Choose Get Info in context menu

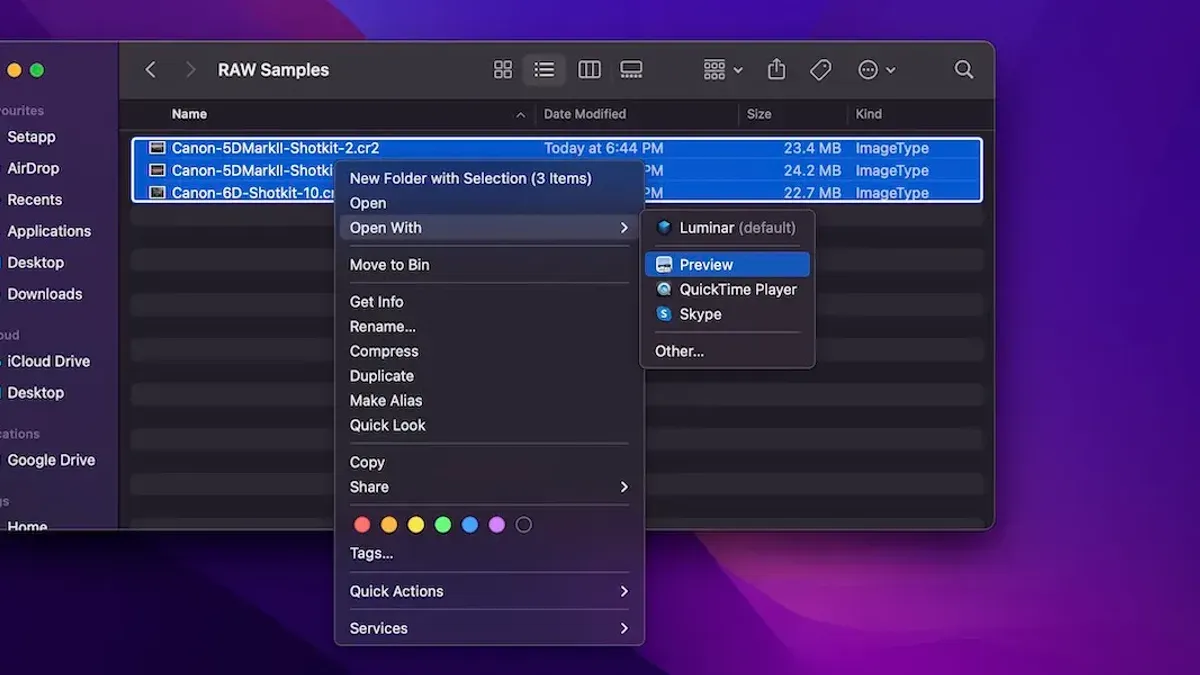[376, 302]
